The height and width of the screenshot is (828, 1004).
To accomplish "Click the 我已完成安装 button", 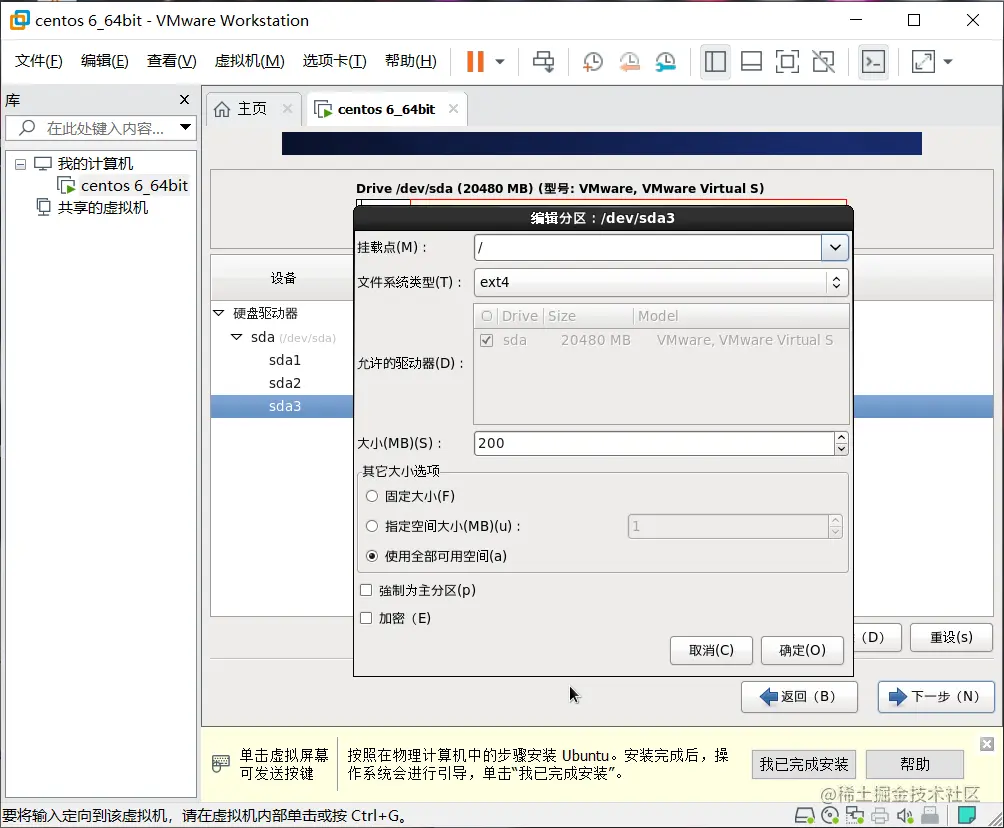I will 804,765.
